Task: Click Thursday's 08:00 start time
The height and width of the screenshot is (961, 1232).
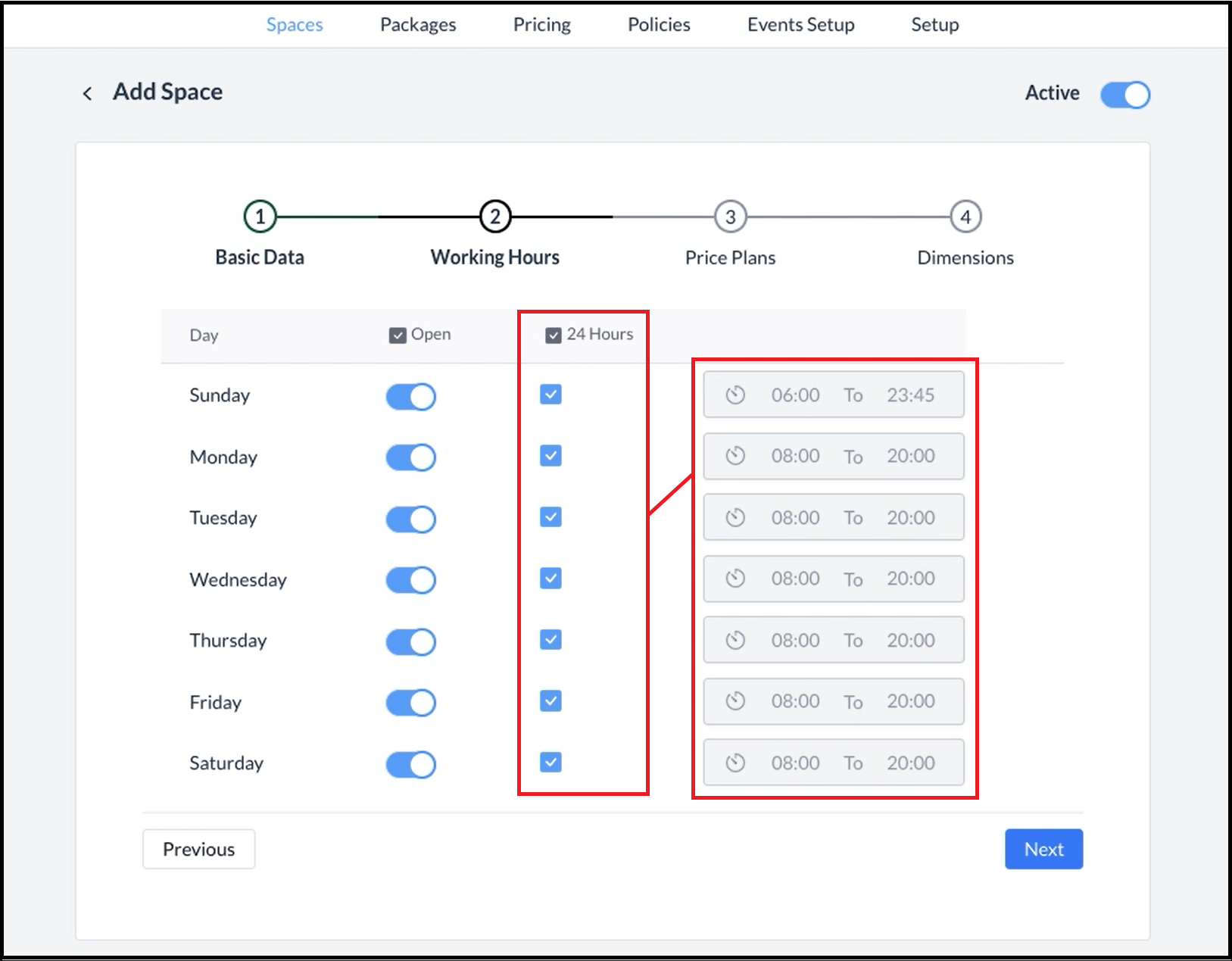Action: [795, 640]
